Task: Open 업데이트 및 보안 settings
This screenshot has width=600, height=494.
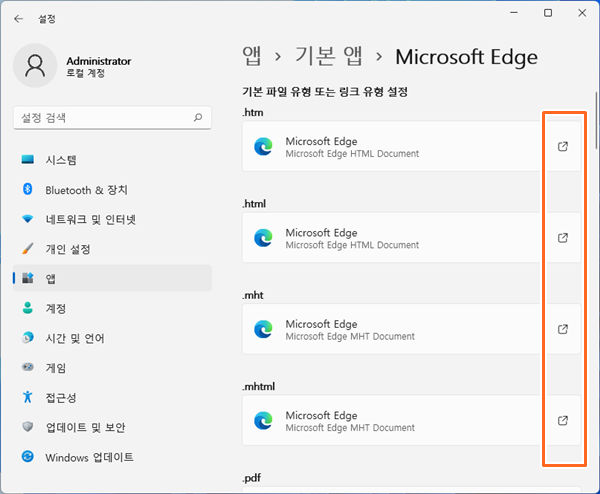Action: click(112, 427)
